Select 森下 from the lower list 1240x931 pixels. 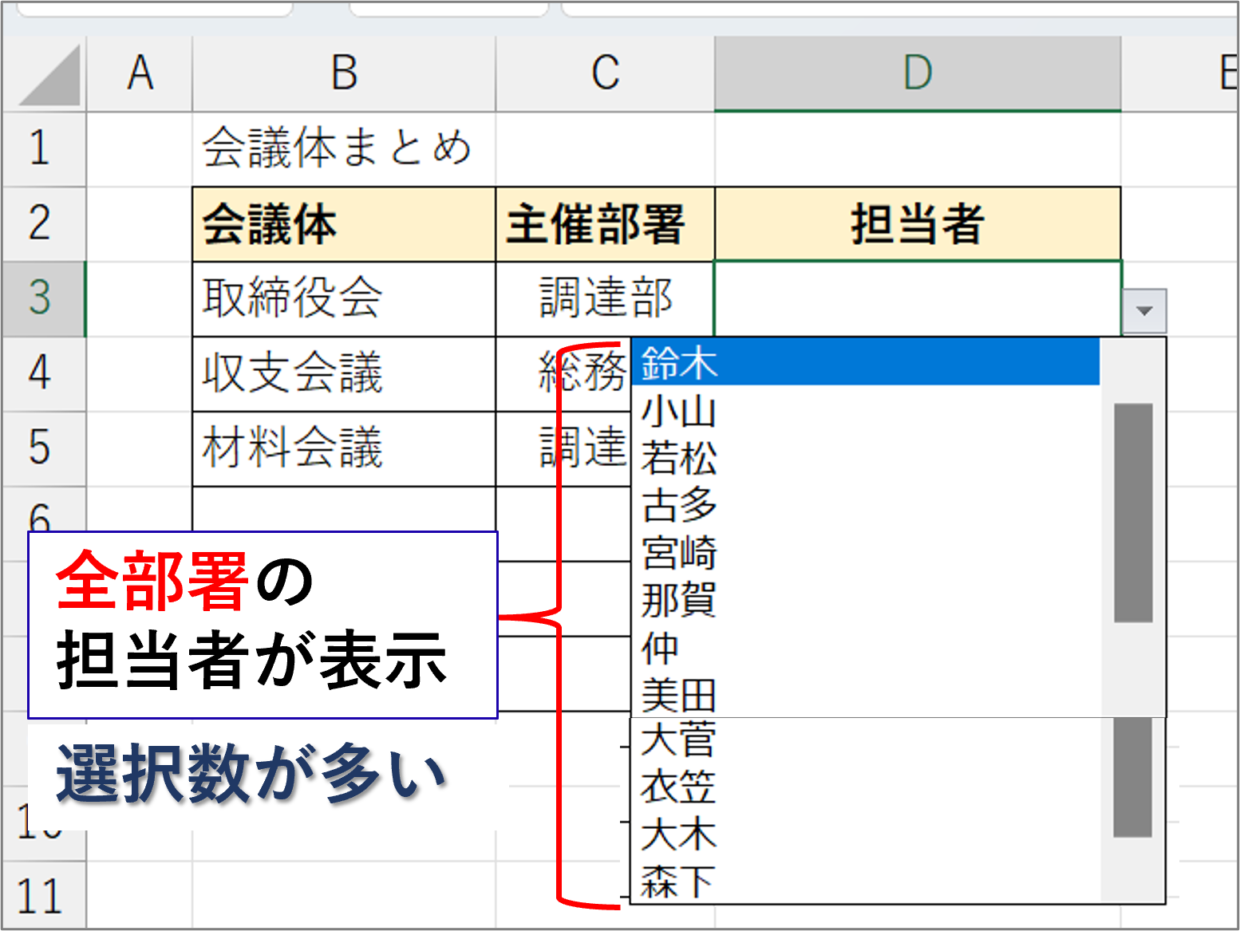[x=866, y=882]
